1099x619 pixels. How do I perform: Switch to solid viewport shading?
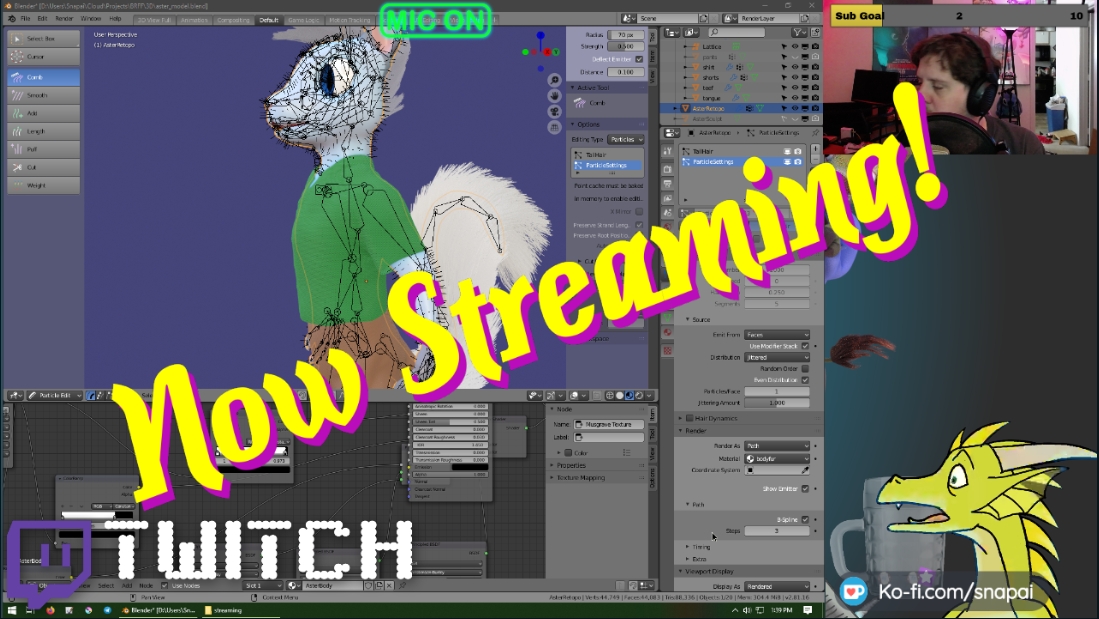pos(620,395)
